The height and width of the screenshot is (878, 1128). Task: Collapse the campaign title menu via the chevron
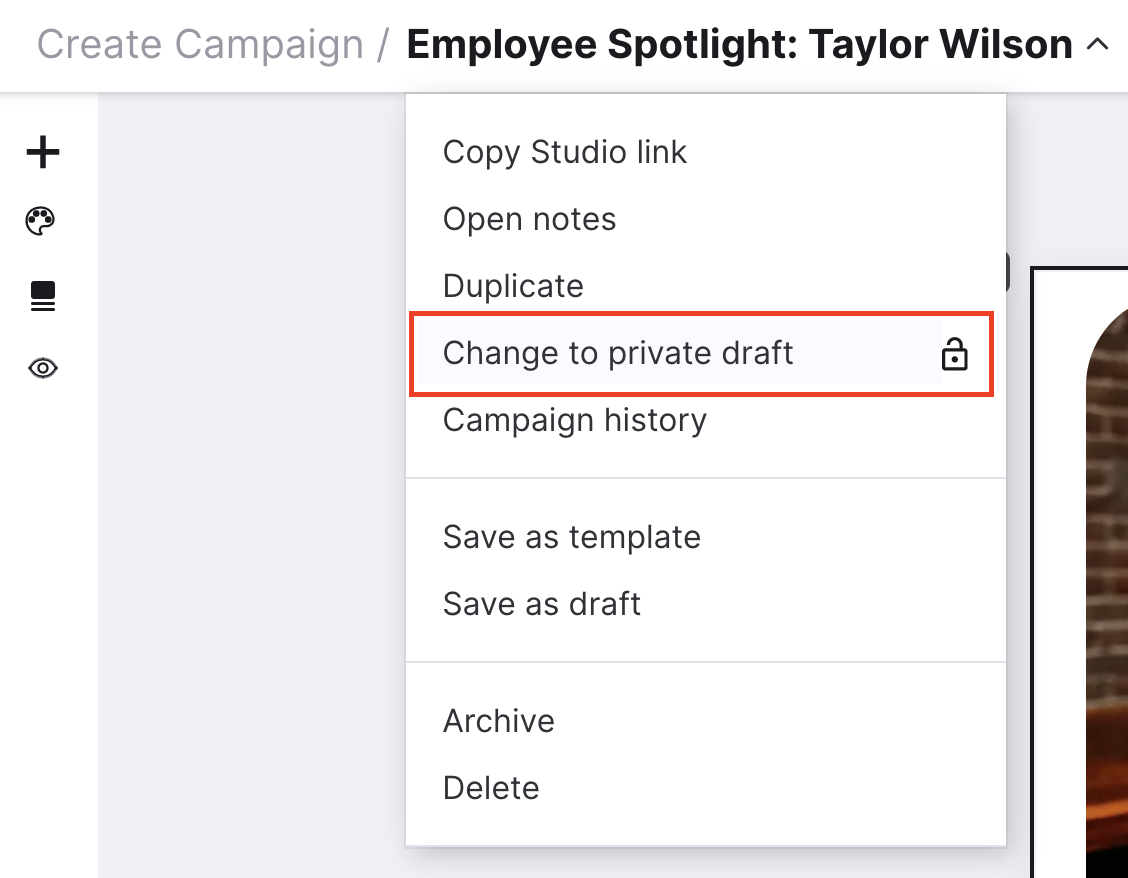click(1098, 44)
